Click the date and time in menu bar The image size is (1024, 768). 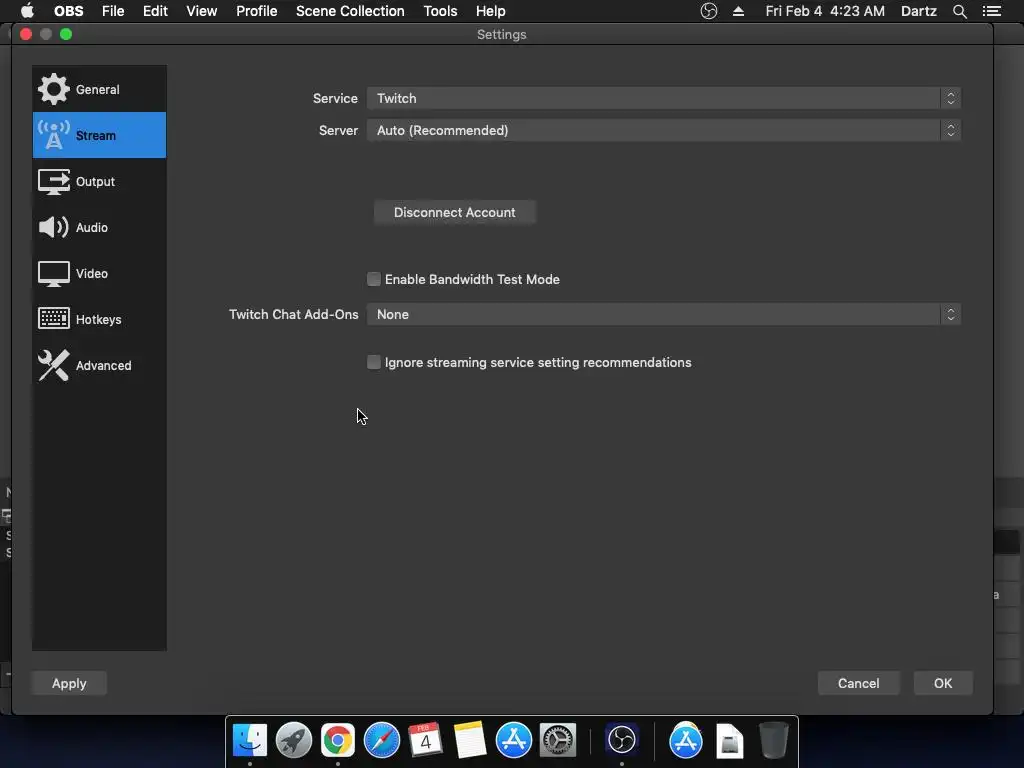click(x=825, y=11)
